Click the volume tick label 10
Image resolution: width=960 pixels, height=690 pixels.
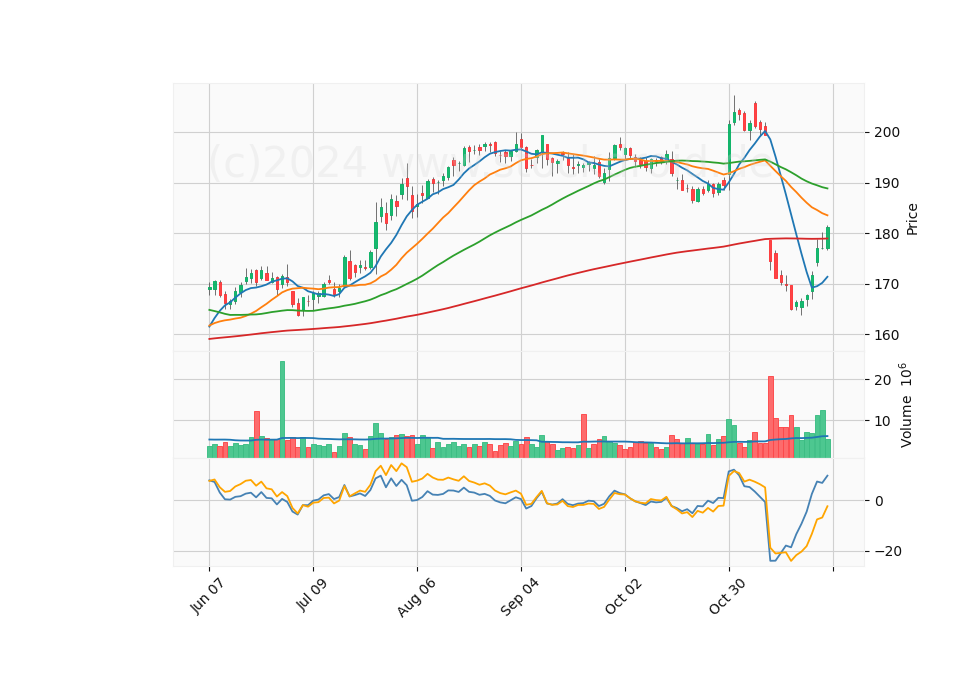883,421
